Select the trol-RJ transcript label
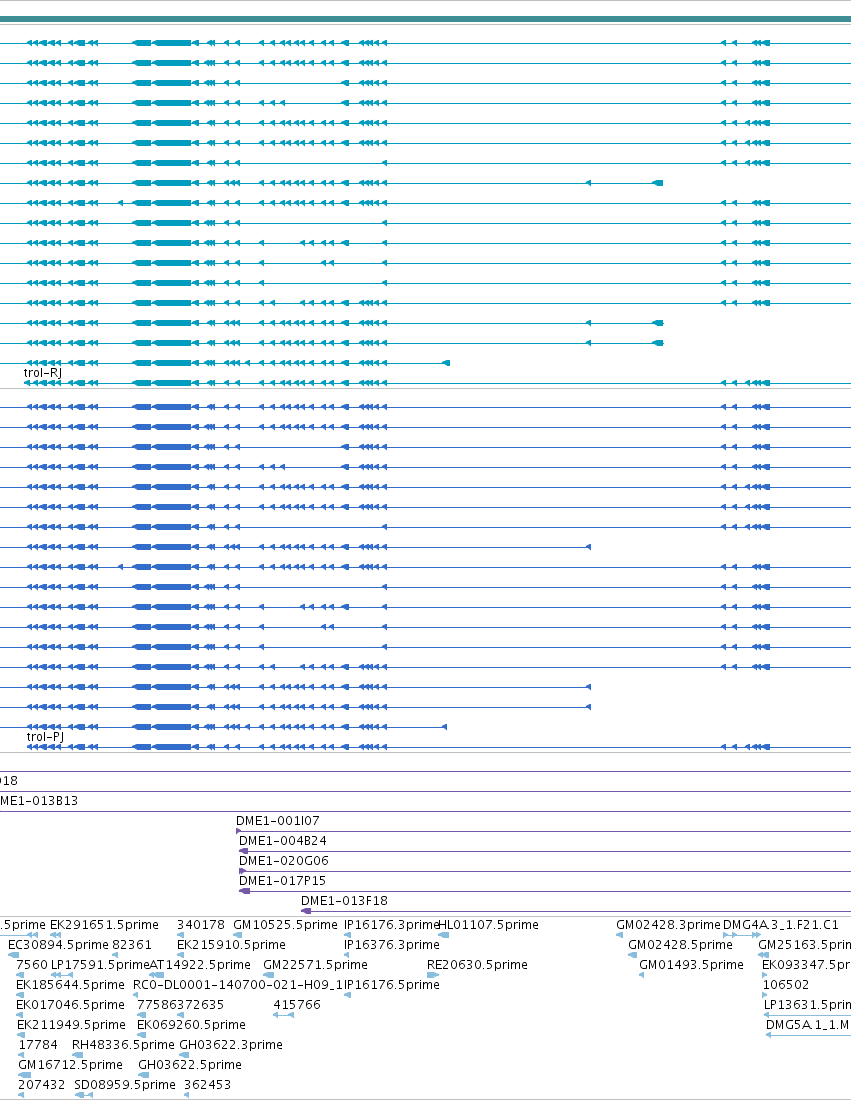This screenshot has height=1100, width=851. click(x=43, y=373)
